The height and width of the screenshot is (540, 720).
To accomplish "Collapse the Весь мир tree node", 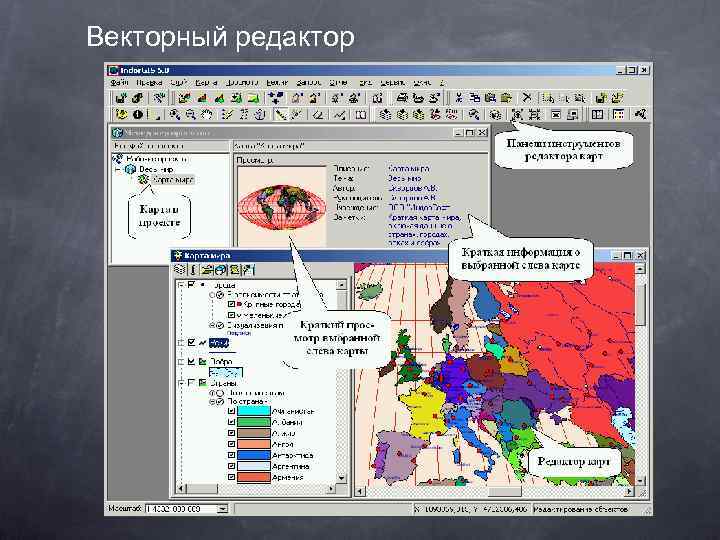I will tap(118, 169).
